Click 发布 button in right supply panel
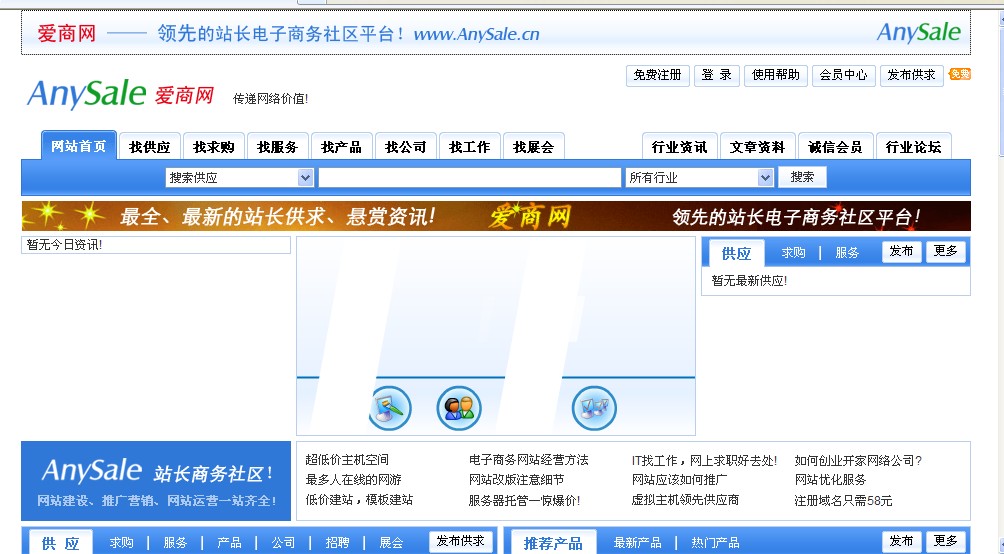Viewport: 1004px width, 554px height. coord(902,251)
